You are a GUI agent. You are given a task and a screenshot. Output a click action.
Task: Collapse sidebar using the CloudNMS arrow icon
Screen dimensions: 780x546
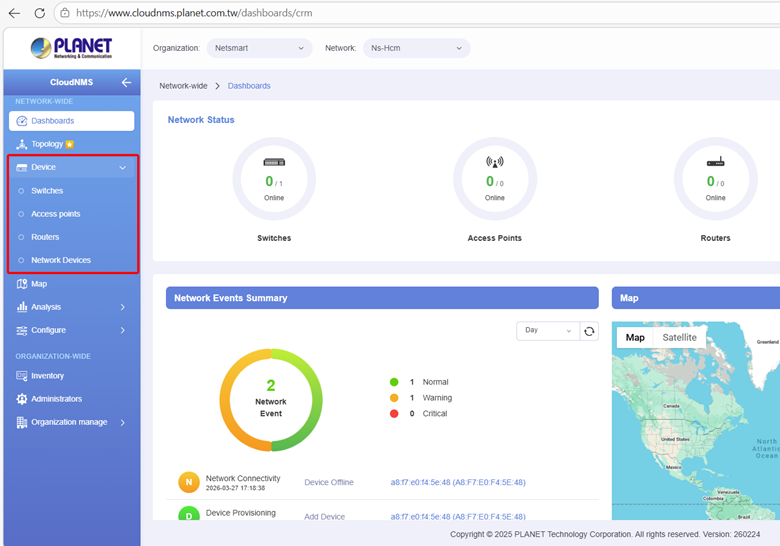126,82
